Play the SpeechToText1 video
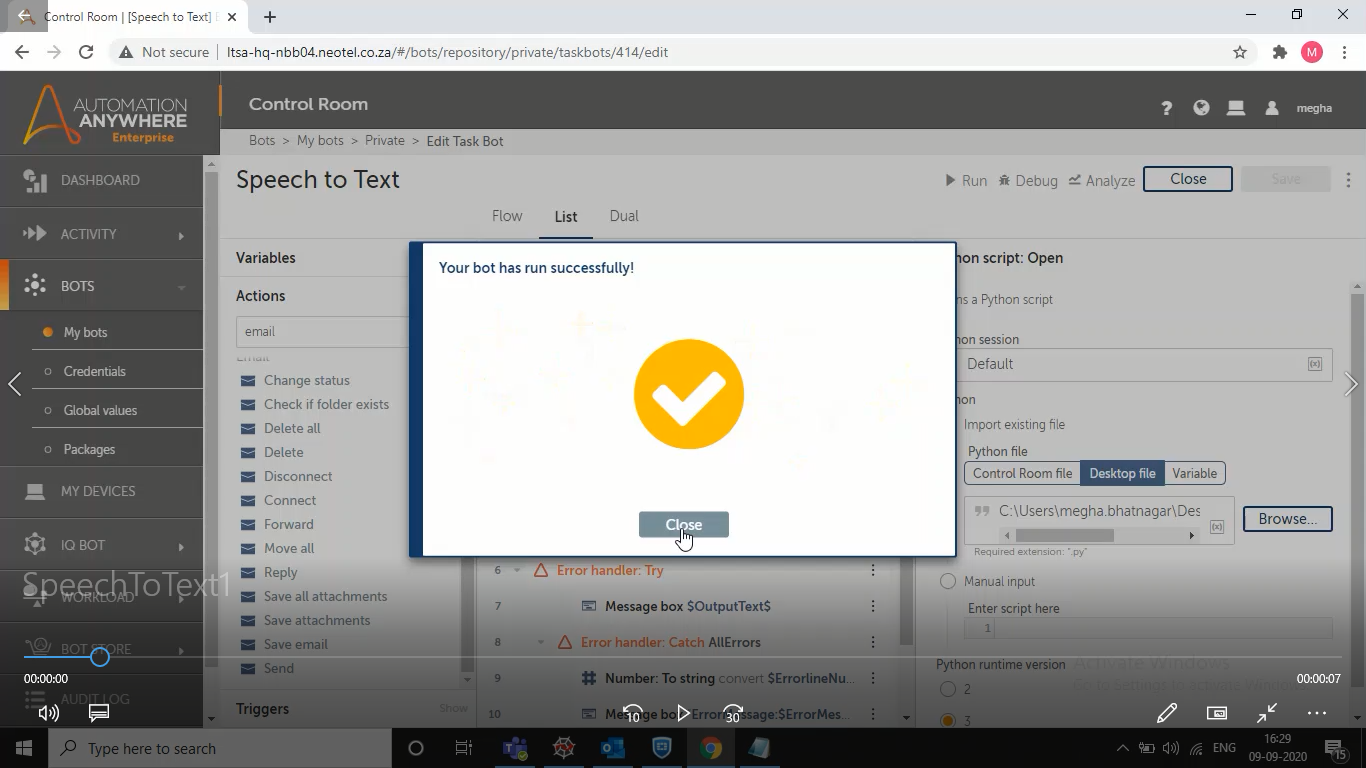 coord(683,713)
